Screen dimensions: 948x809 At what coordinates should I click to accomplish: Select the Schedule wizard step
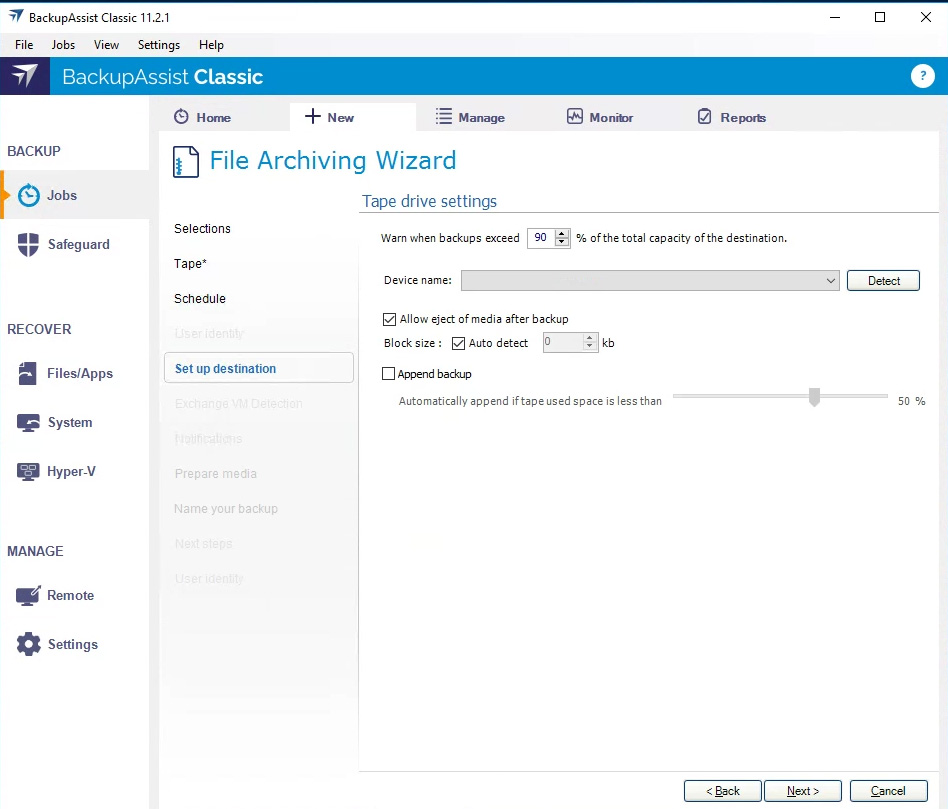pyautogui.click(x=200, y=299)
